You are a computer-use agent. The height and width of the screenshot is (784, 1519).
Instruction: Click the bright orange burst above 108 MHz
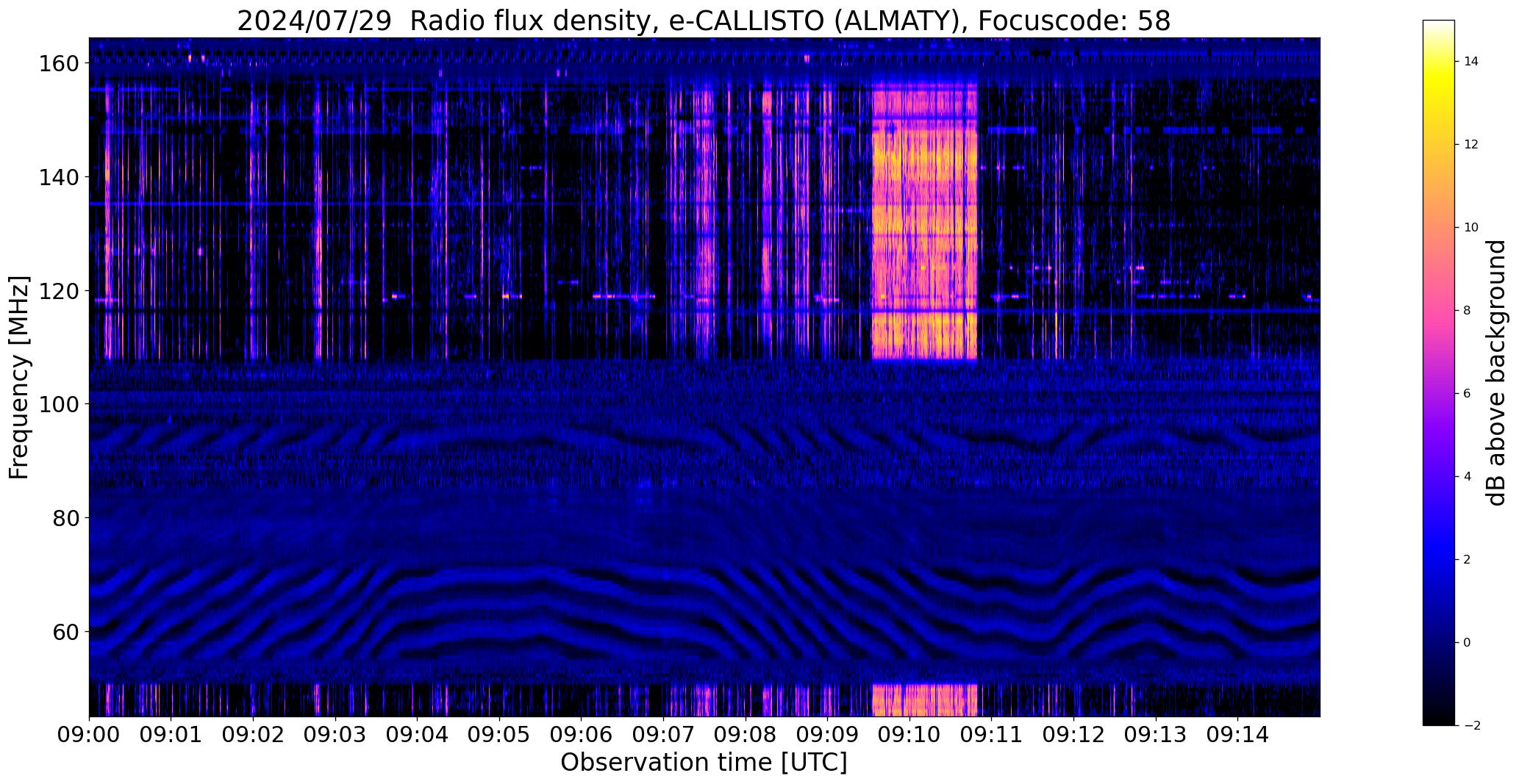coord(924,222)
